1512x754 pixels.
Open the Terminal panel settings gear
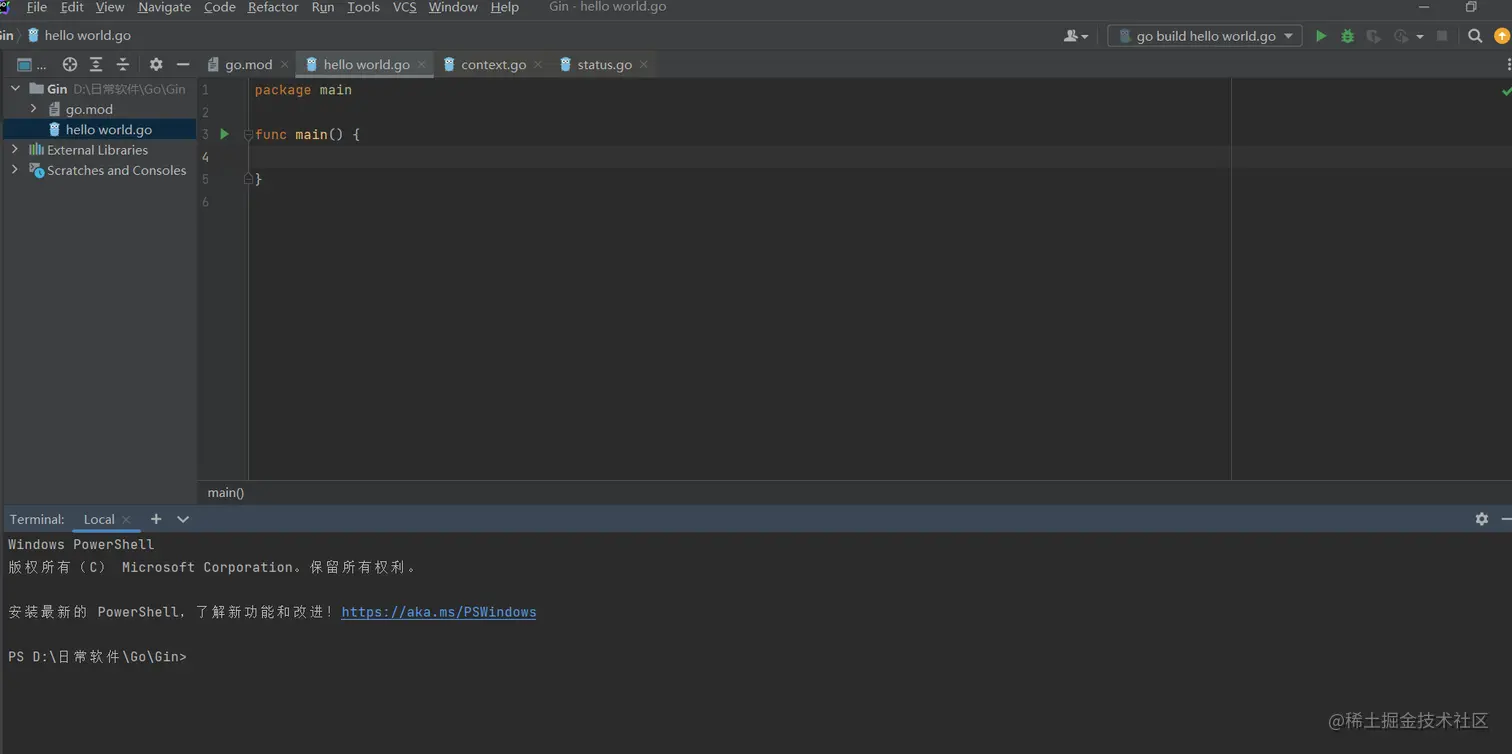[x=1482, y=519]
